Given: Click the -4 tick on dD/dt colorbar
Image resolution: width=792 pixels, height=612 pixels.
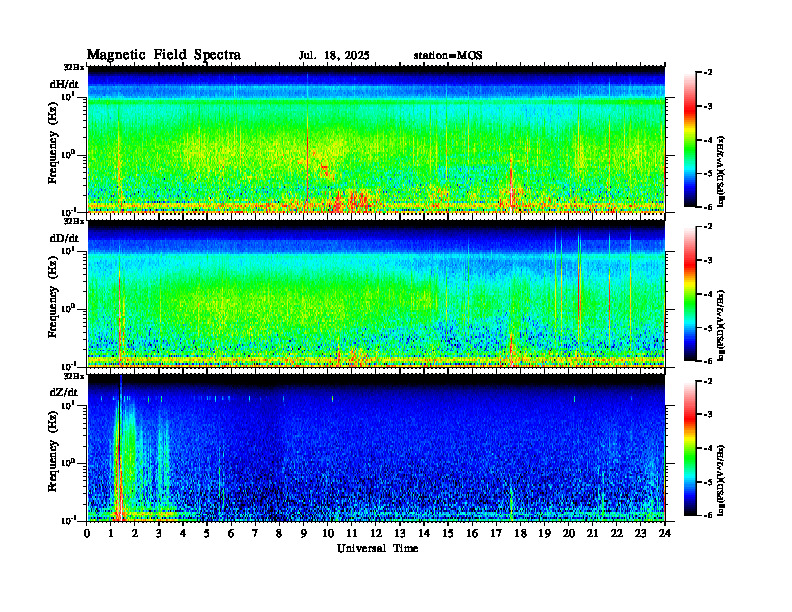Looking at the screenshot, I should [x=708, y=294].
